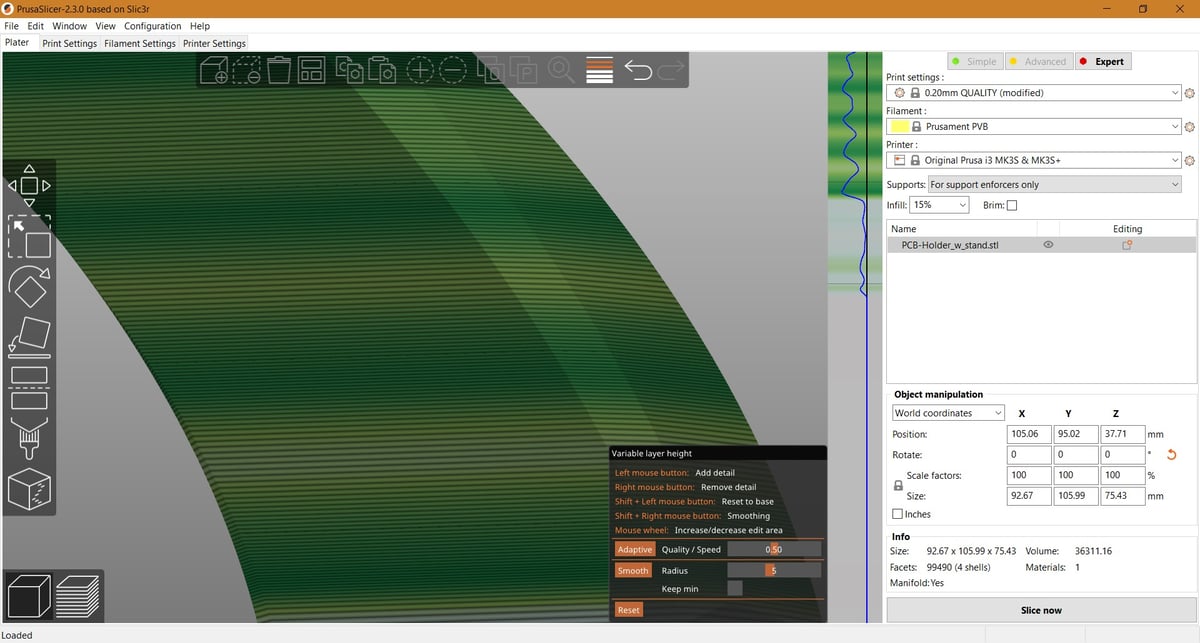Click the Delete selected object icon

pos(247,69)
